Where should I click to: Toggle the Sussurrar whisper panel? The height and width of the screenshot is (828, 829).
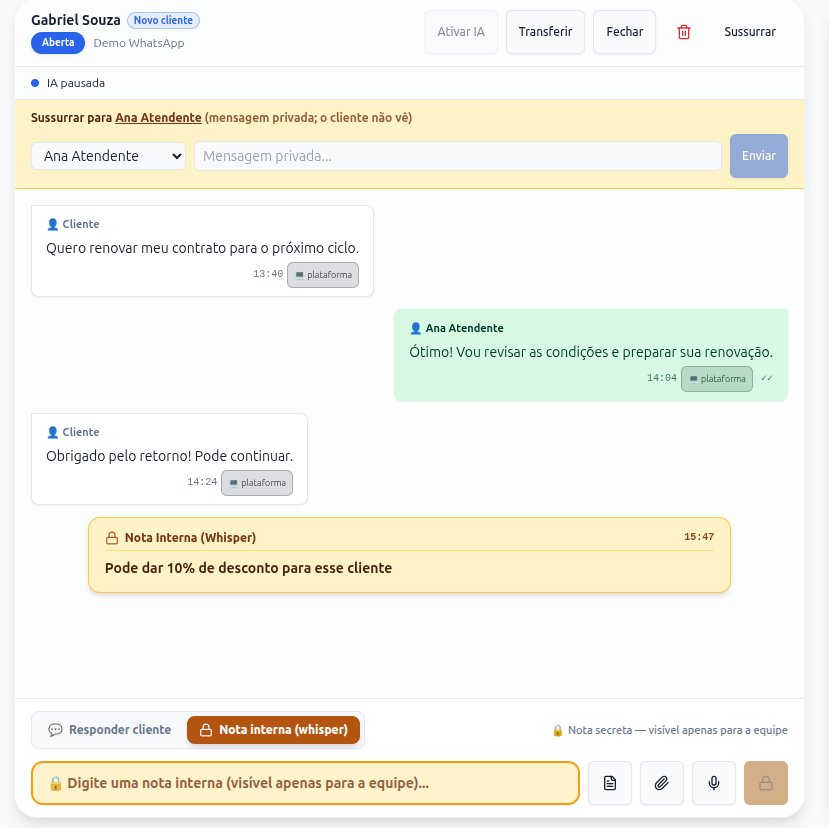point(750,32)
